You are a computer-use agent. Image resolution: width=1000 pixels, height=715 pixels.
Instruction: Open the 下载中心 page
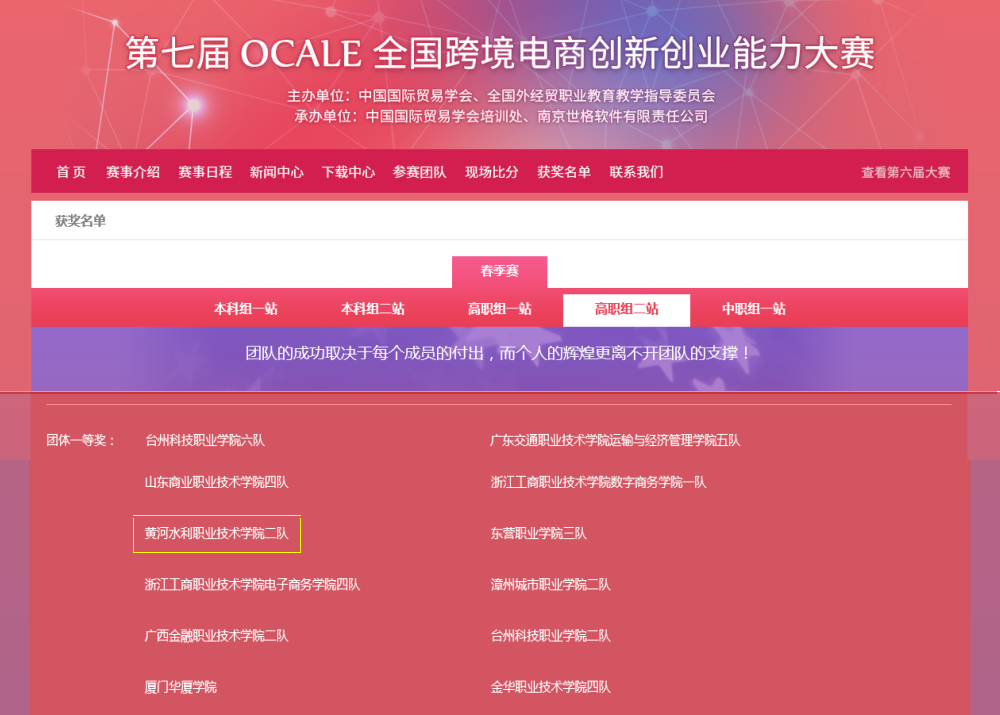348,172
